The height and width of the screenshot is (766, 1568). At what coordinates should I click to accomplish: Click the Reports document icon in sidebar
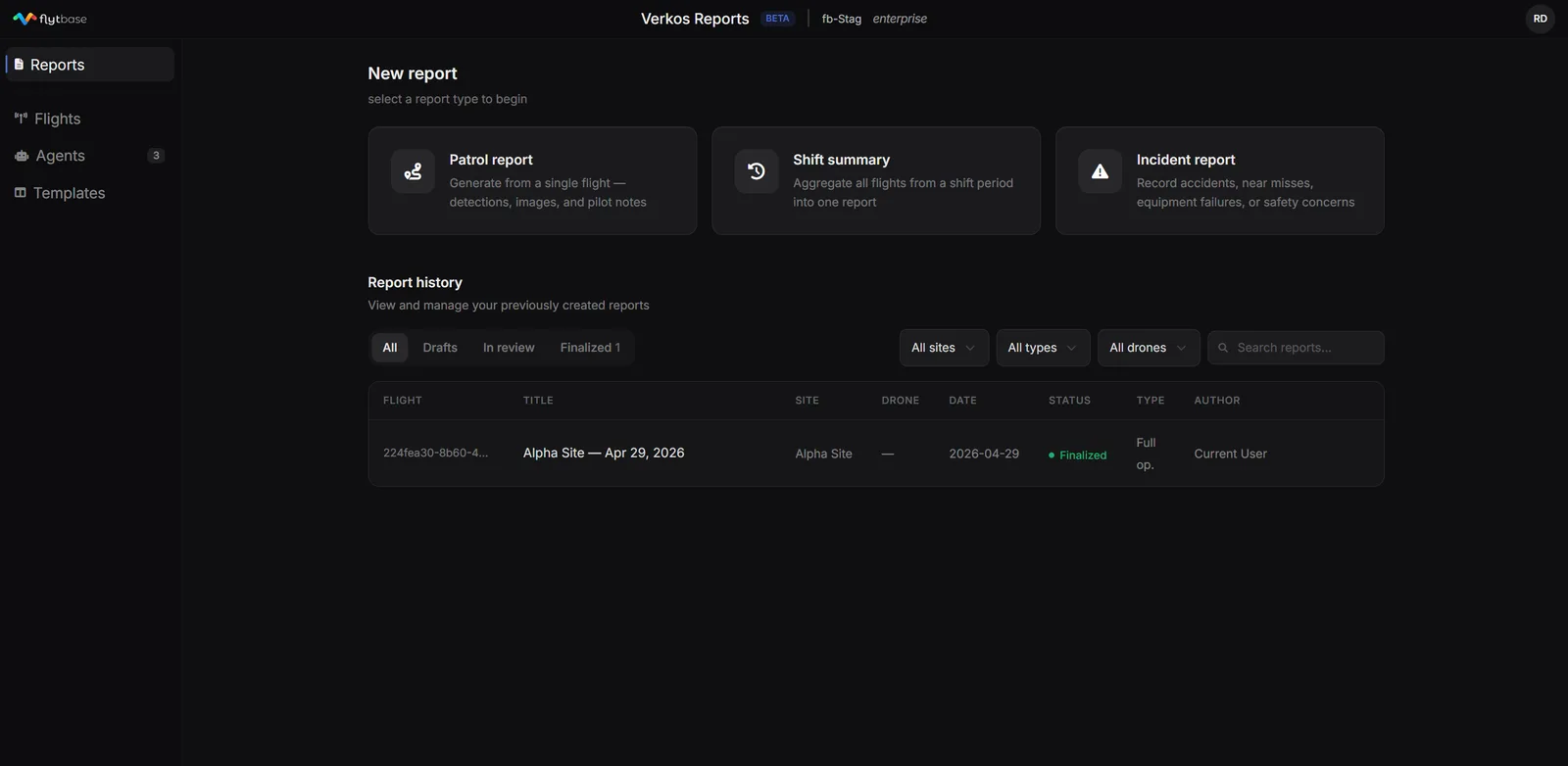tap(19, 65)
